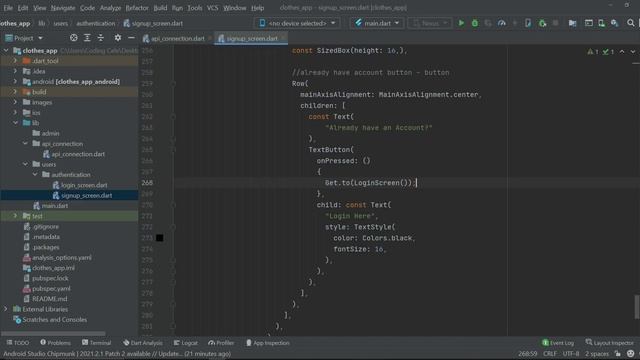This screenshot has width=640, height=360.
Task: Click the editor vertical scrollbar thumb
Action: (x=636, y=307)
